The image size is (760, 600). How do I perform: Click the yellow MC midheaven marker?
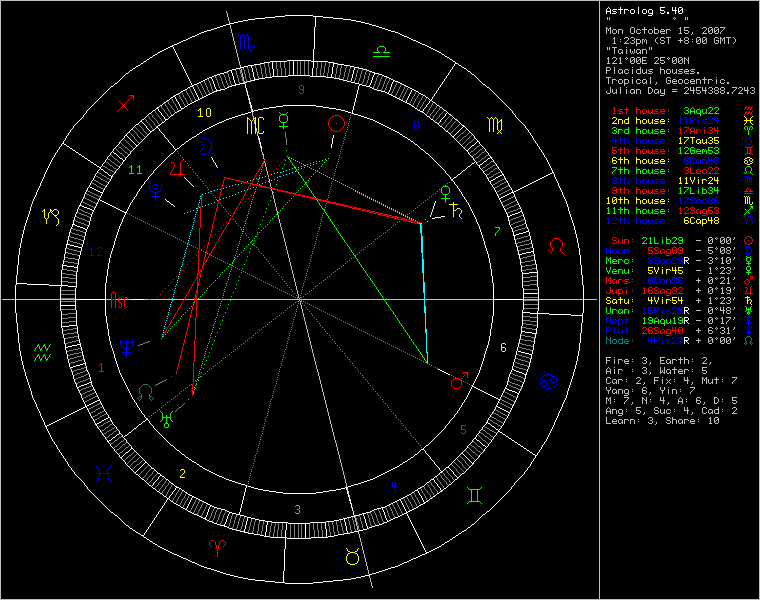point(256,125)
